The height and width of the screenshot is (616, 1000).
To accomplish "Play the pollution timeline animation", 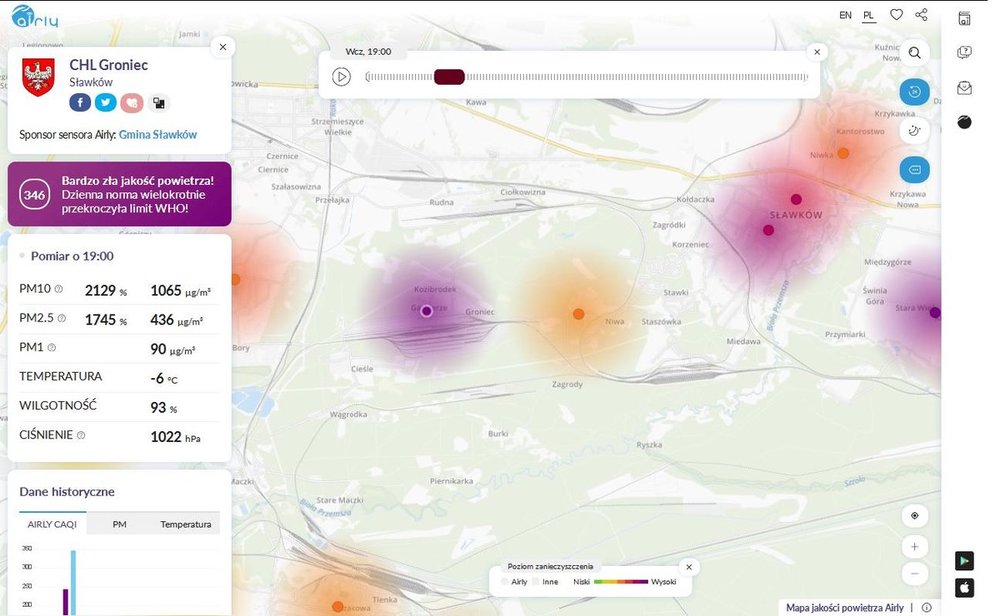I will tap(341, 77).
